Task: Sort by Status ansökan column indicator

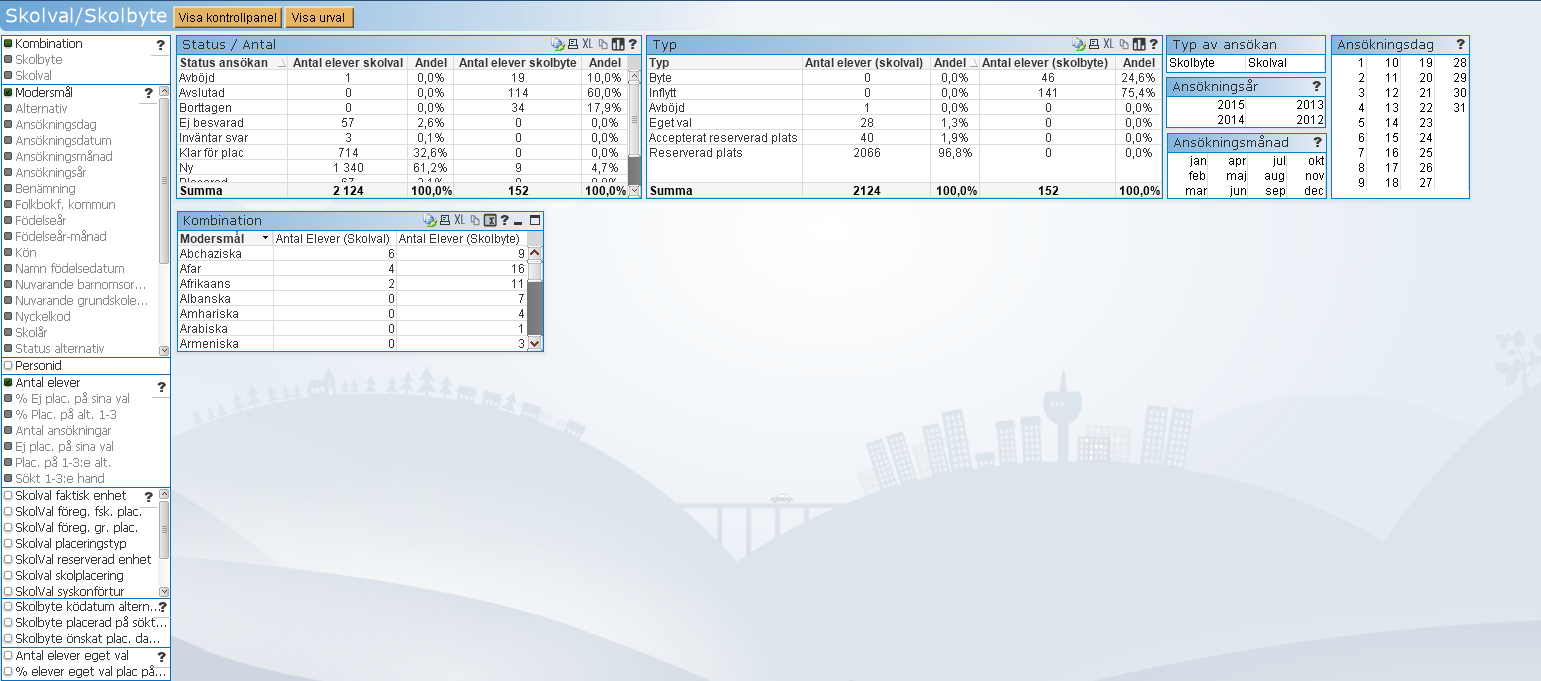Action: pos(280,63)
